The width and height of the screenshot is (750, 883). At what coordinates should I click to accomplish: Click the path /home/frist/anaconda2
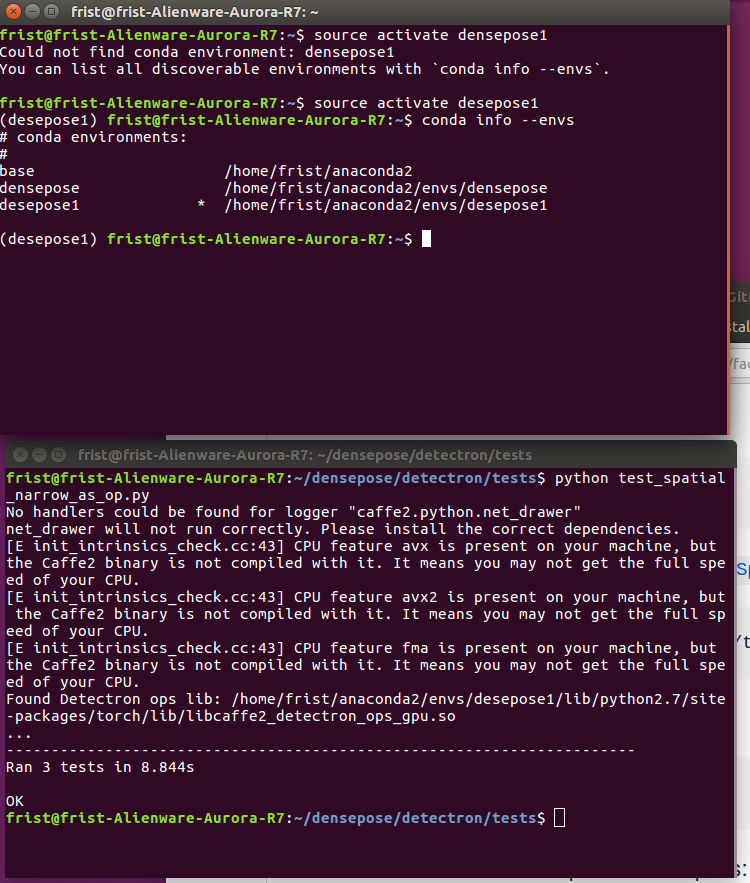click(x=318, y=171)
